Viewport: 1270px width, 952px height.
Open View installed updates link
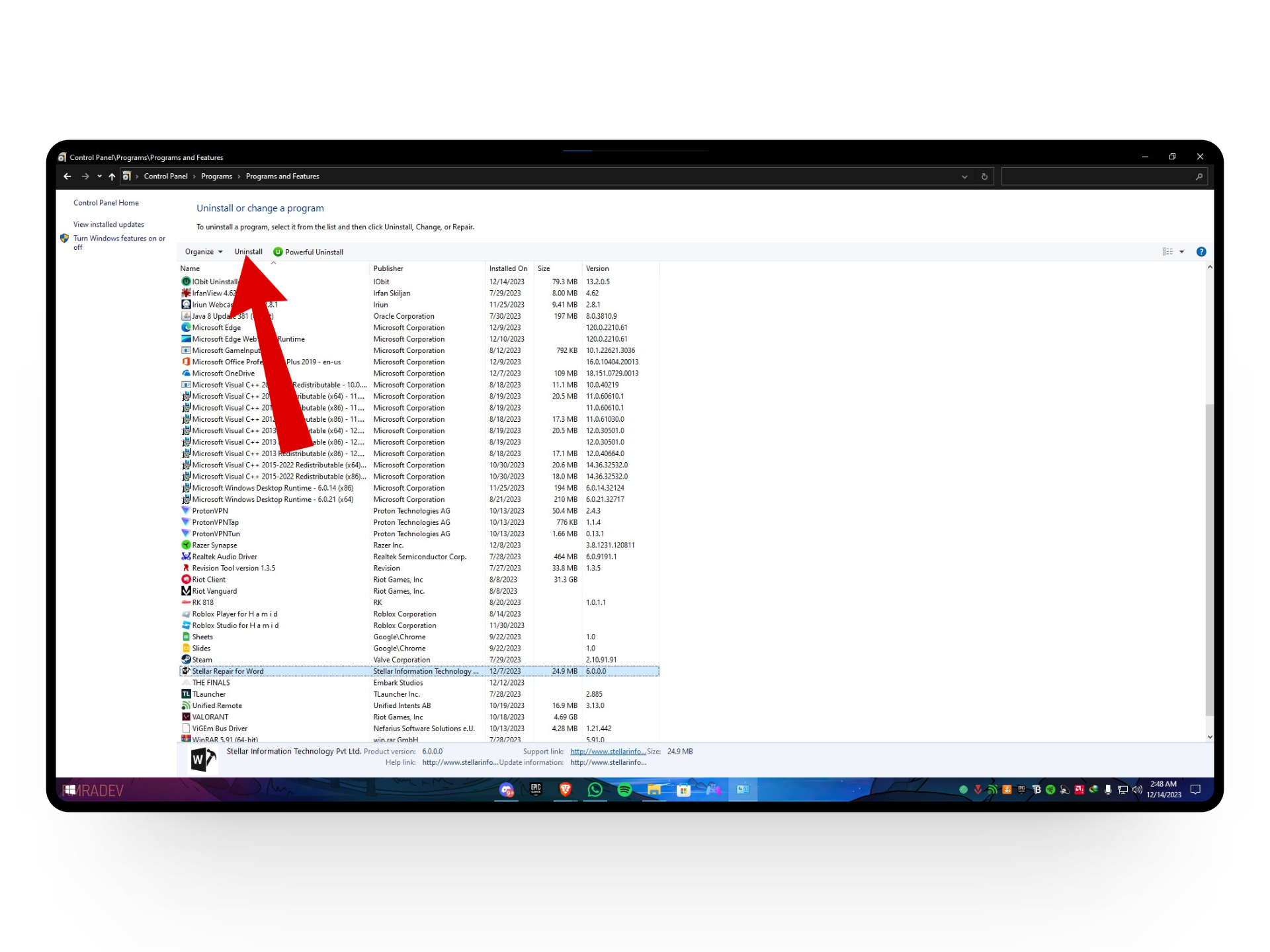point(108,225)
